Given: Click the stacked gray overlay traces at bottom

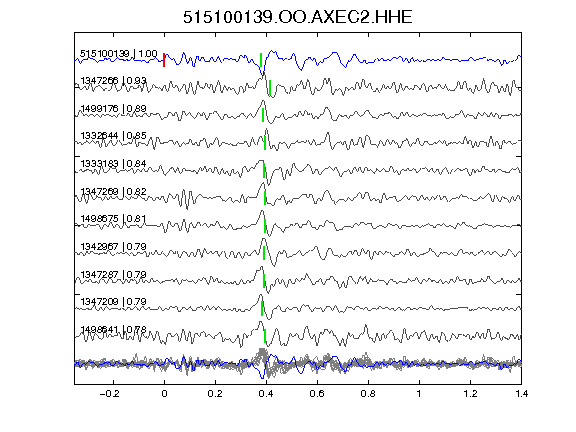Looking at the screenshot, I should (298, 363).
